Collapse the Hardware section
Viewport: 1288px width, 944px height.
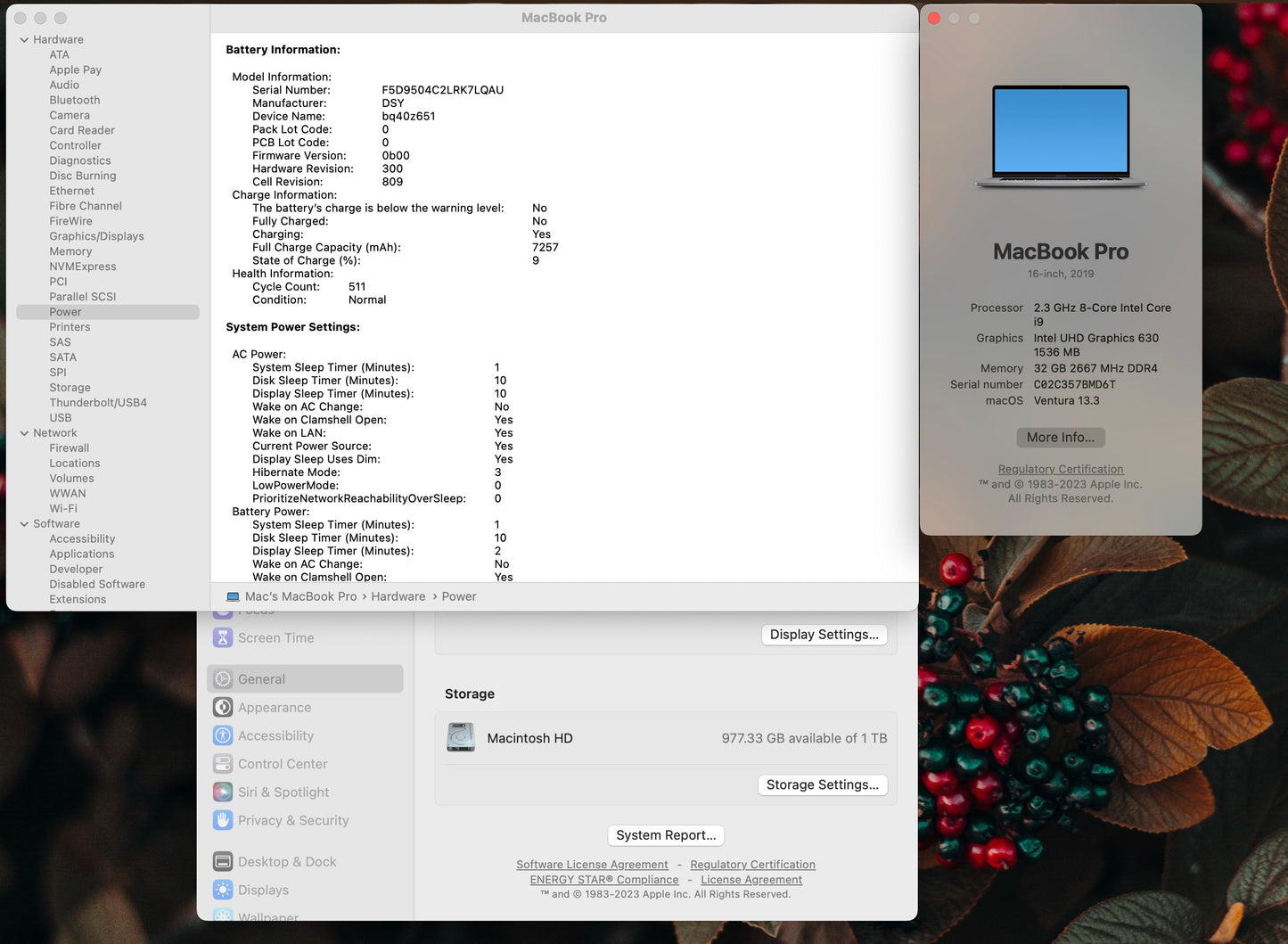click(x=23, y=39)
